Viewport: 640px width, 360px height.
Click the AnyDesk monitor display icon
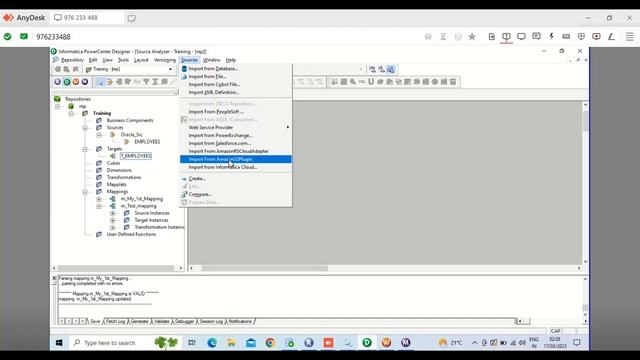pos(521,36)
